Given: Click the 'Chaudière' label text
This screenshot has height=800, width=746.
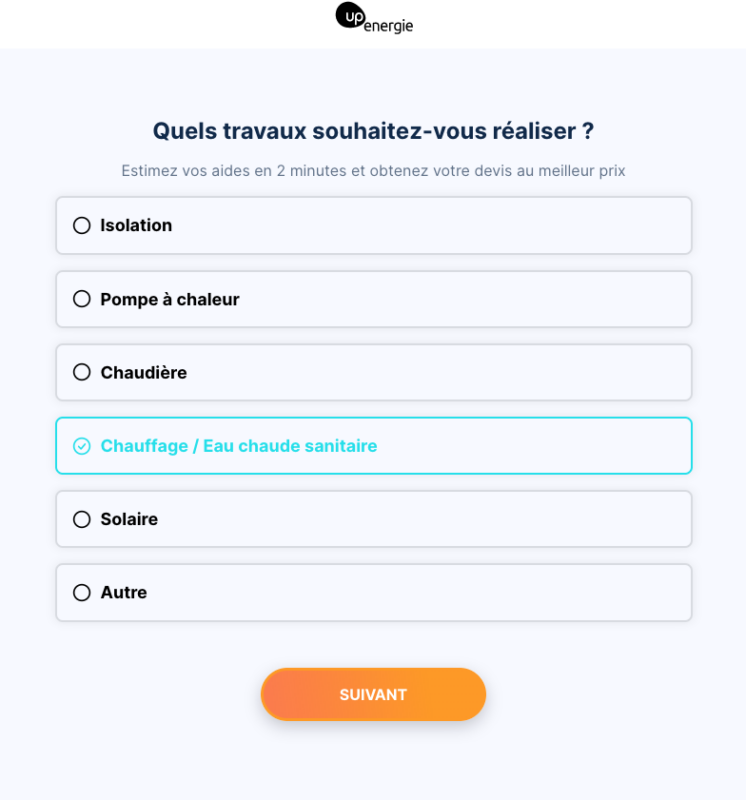Looking at the screenshot, I should pyautogui.click(x=143, y=373).
